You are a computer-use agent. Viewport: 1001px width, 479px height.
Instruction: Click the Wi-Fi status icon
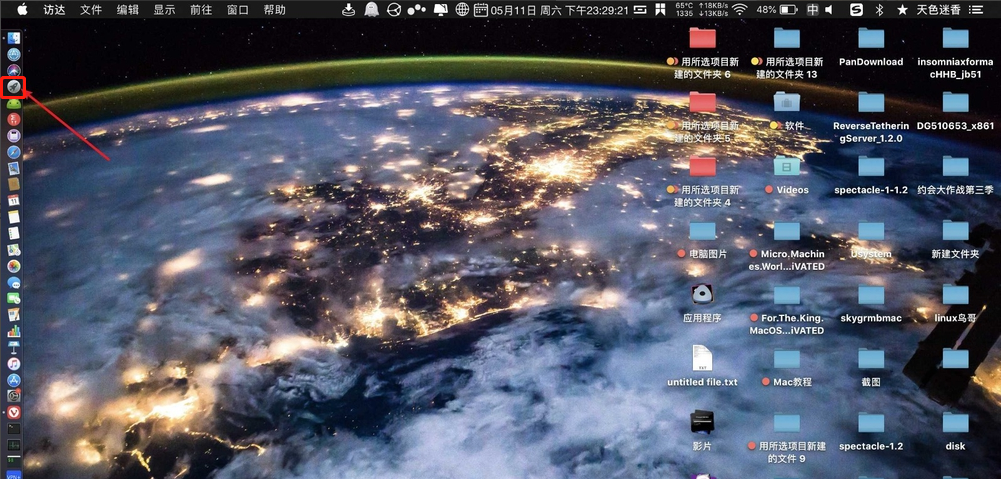pyautogui.click(x=739, y=10)
